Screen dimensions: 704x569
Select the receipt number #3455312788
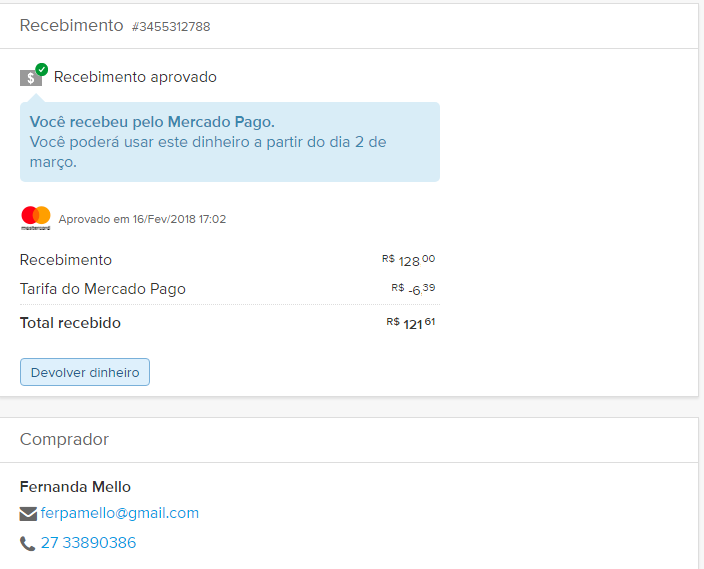(x=171, y=26)
